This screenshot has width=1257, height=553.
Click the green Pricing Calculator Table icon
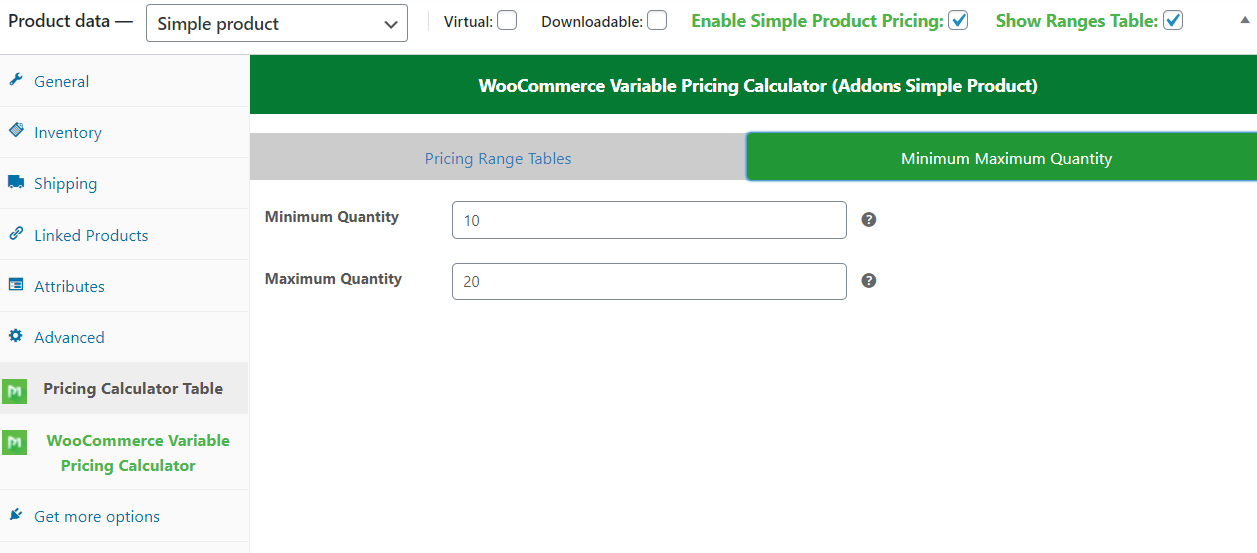14,391
